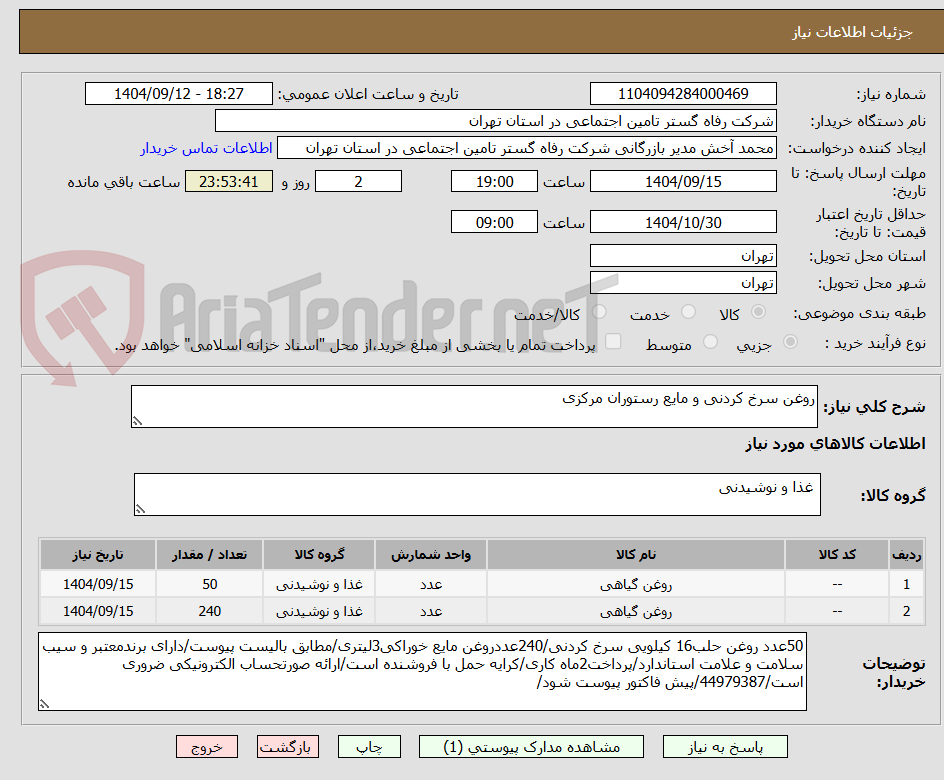Click row number 2 cell
The height and width of the screenshot is (780, 944).
pyautogui.click(x=906, y=611)
